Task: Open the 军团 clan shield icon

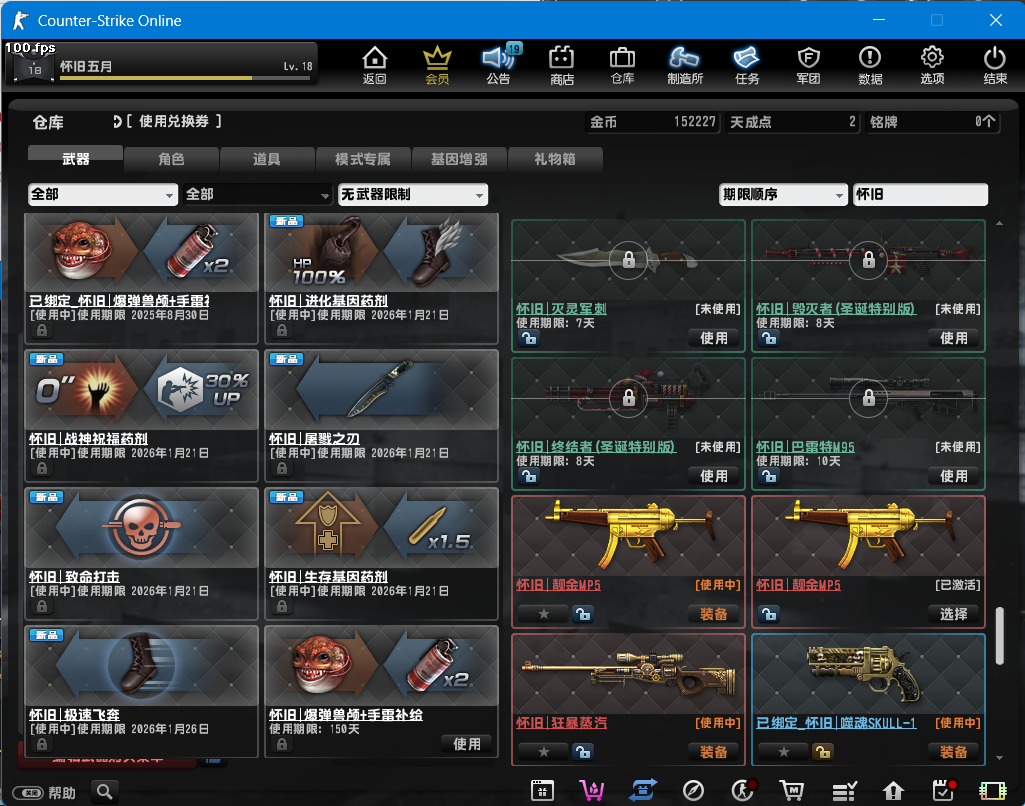Action: coord(809,65)
